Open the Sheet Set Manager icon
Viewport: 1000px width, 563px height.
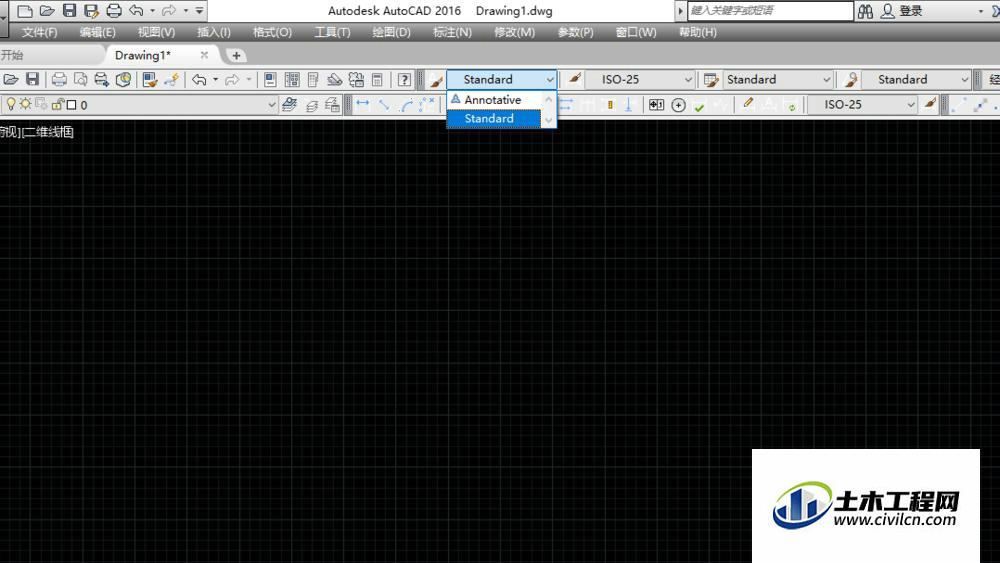334,80
